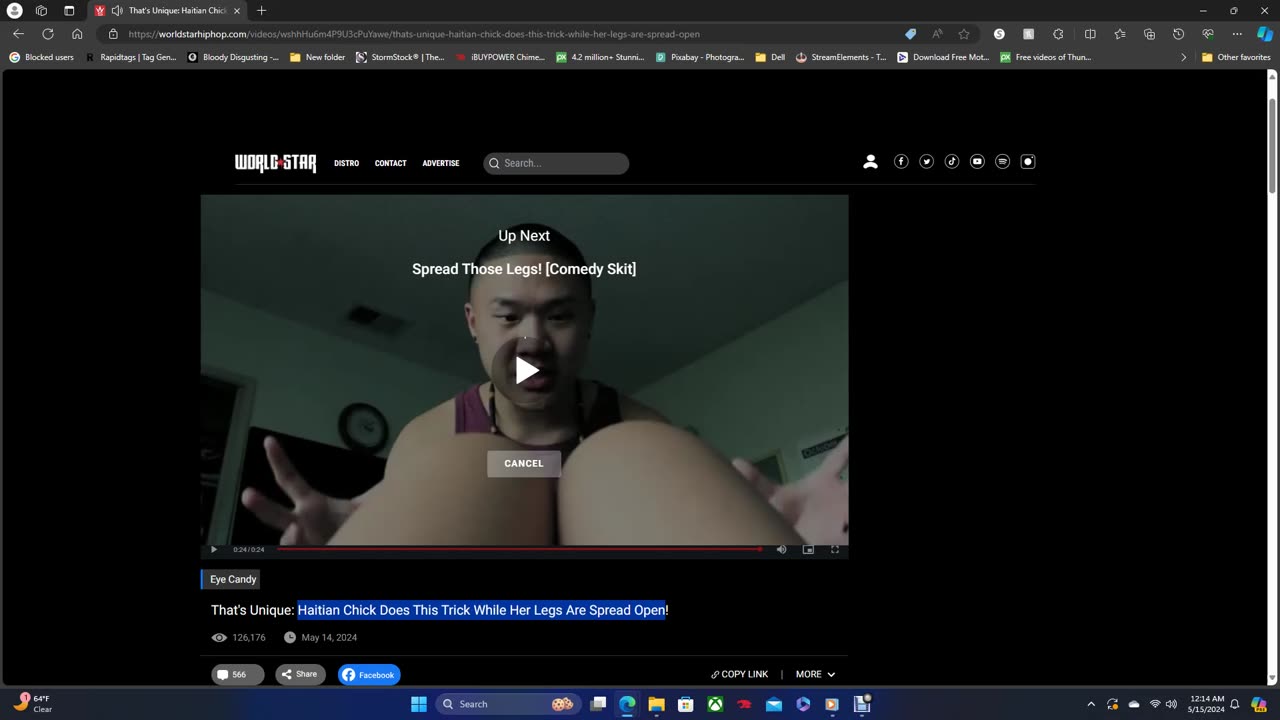Open the weather widget showing 64°F
Viewport: 1280px width, 720px height.
(33, 704)
